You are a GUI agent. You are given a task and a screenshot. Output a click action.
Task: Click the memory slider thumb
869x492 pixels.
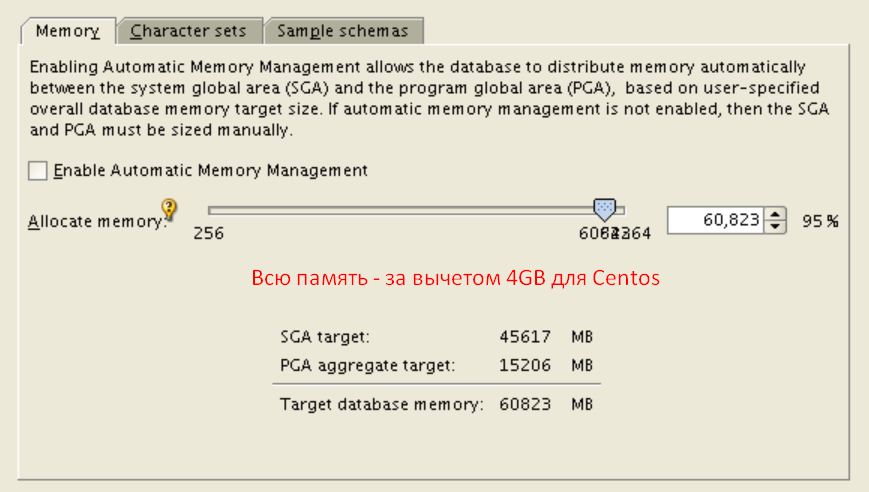[604, 209]
